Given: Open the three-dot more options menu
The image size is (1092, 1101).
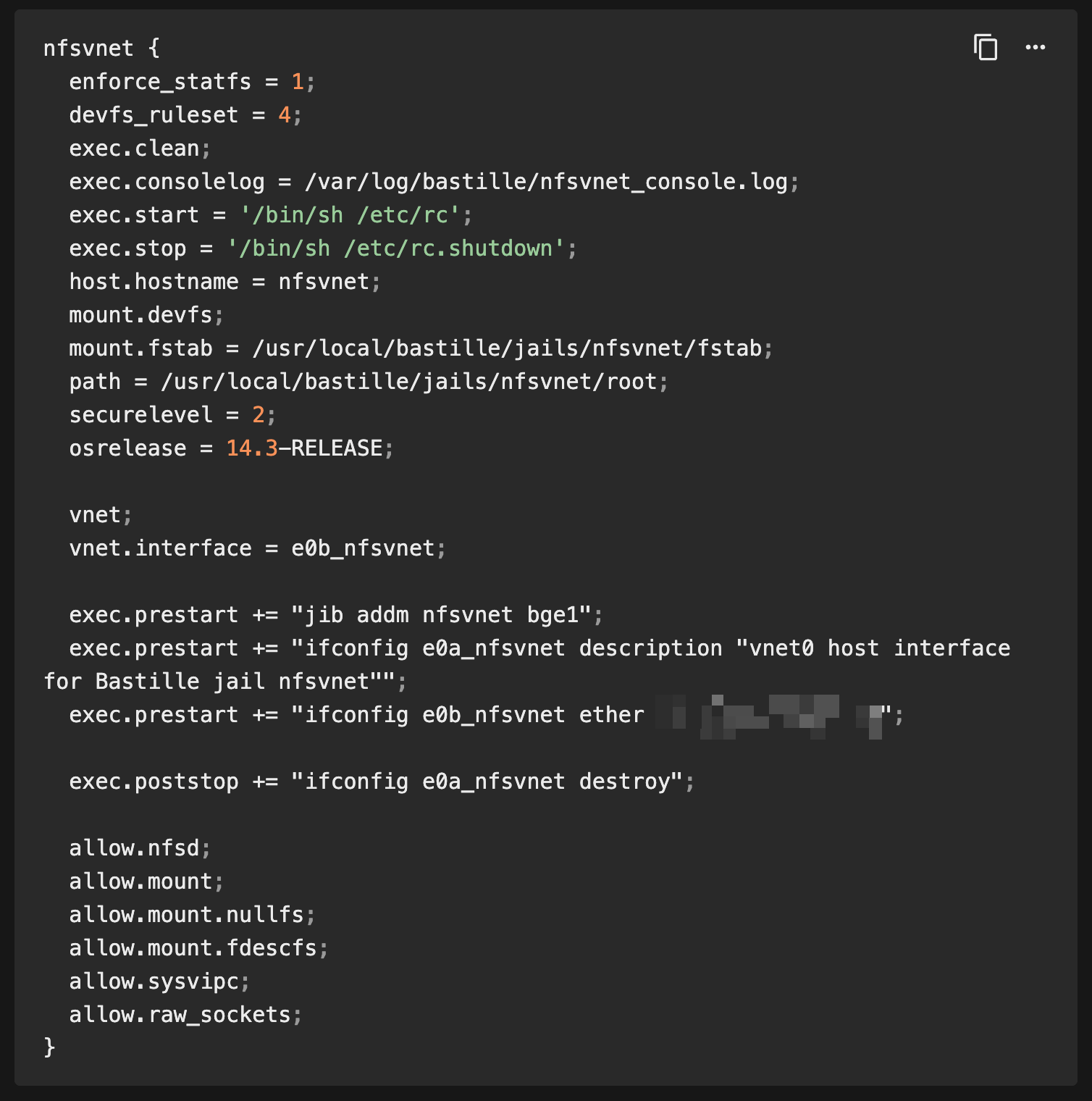Looking at the screenshot, I should [x=1035, y=48].
